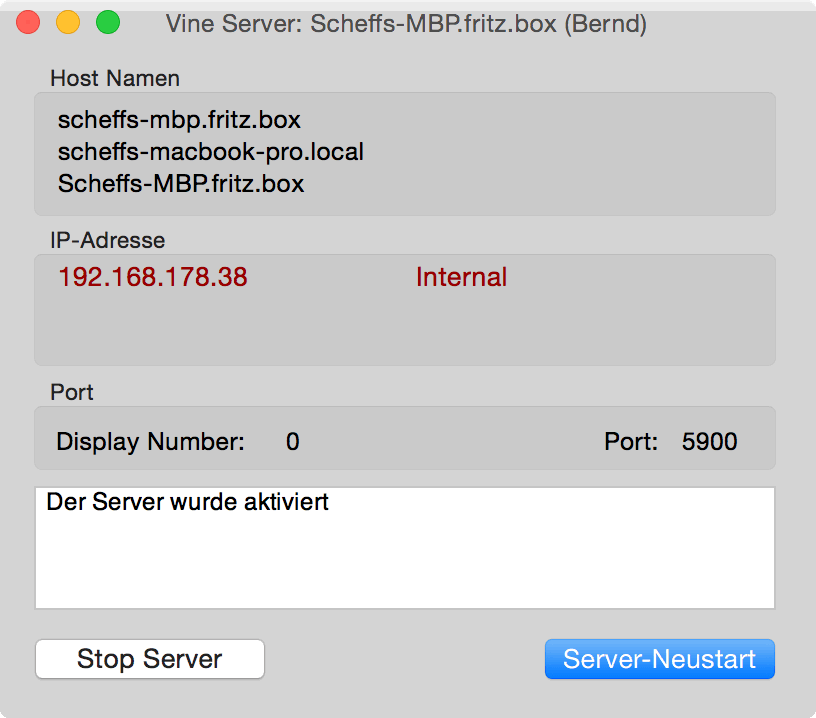Click the Stop Server button
816x718 pixels.
(x=150, y=660)
